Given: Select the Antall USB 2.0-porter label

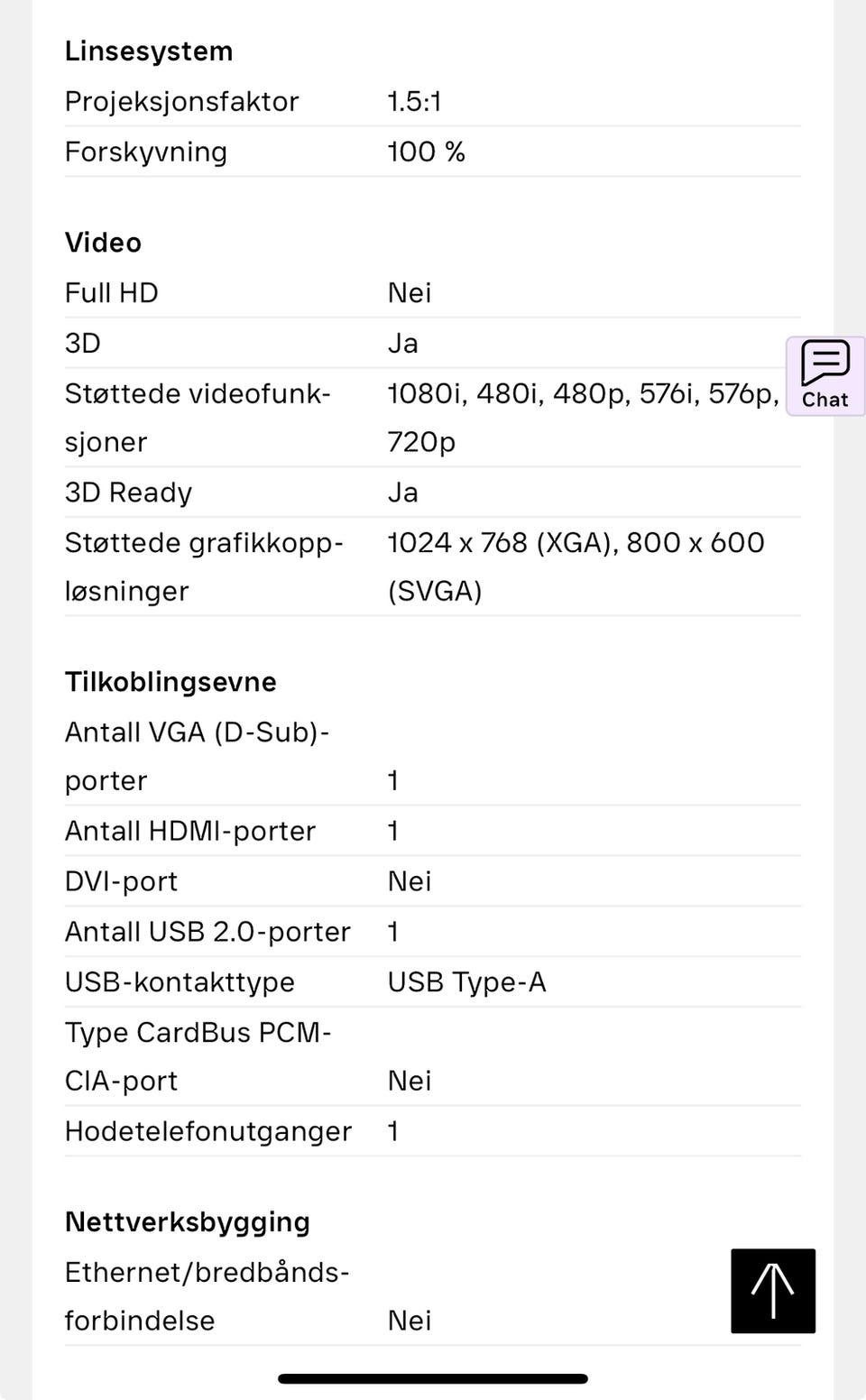Looking at the screenshot, I should 207,932.
